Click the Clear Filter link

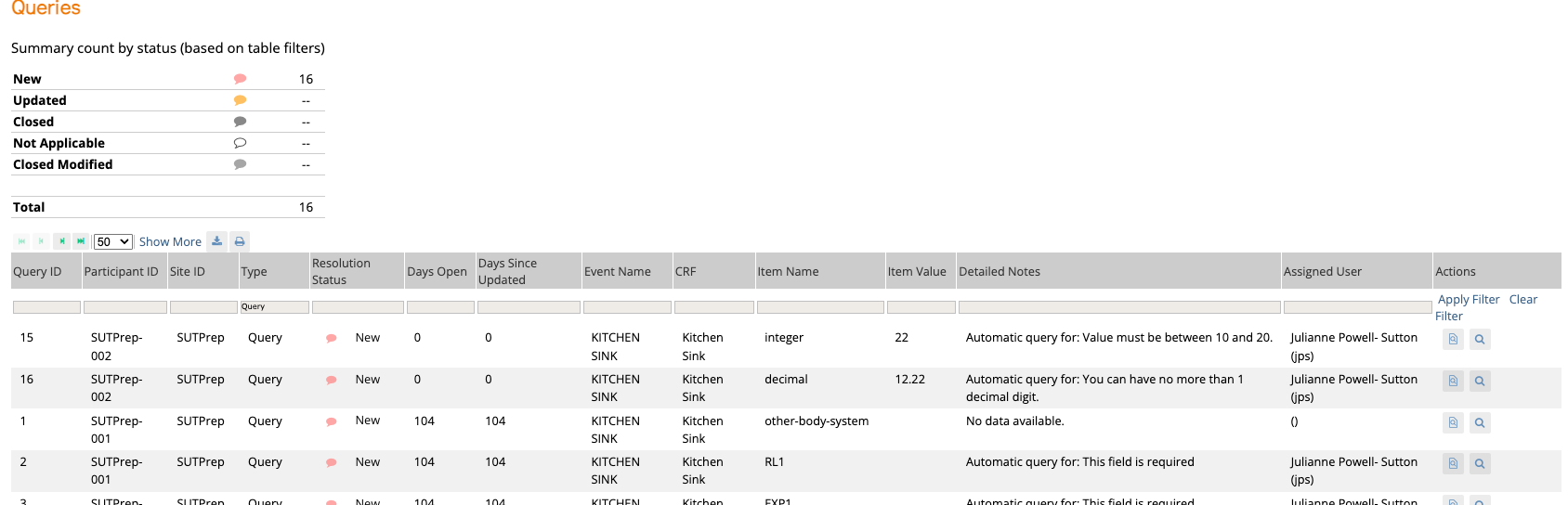click(1522, 299)
